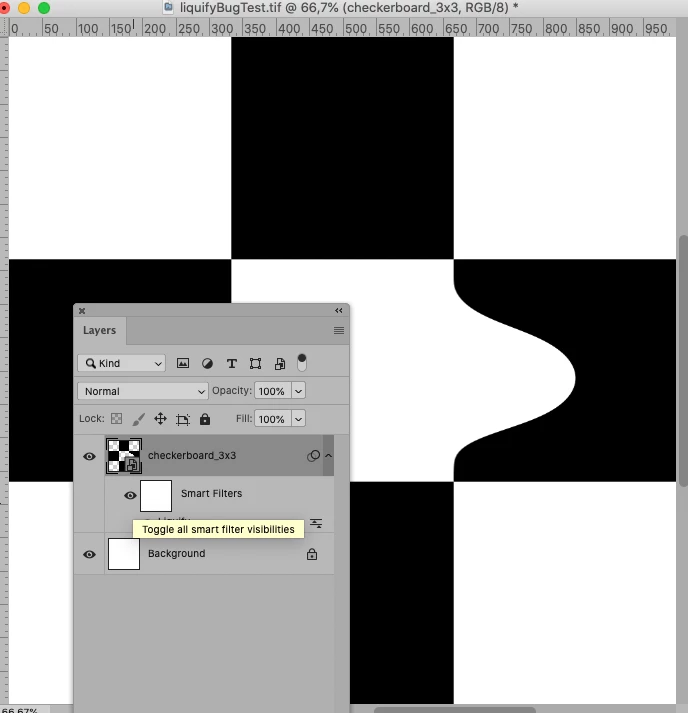Click the macOS green zoom button
The width and height of the screenshot is (688, 713).
click(x=44, y=8)
